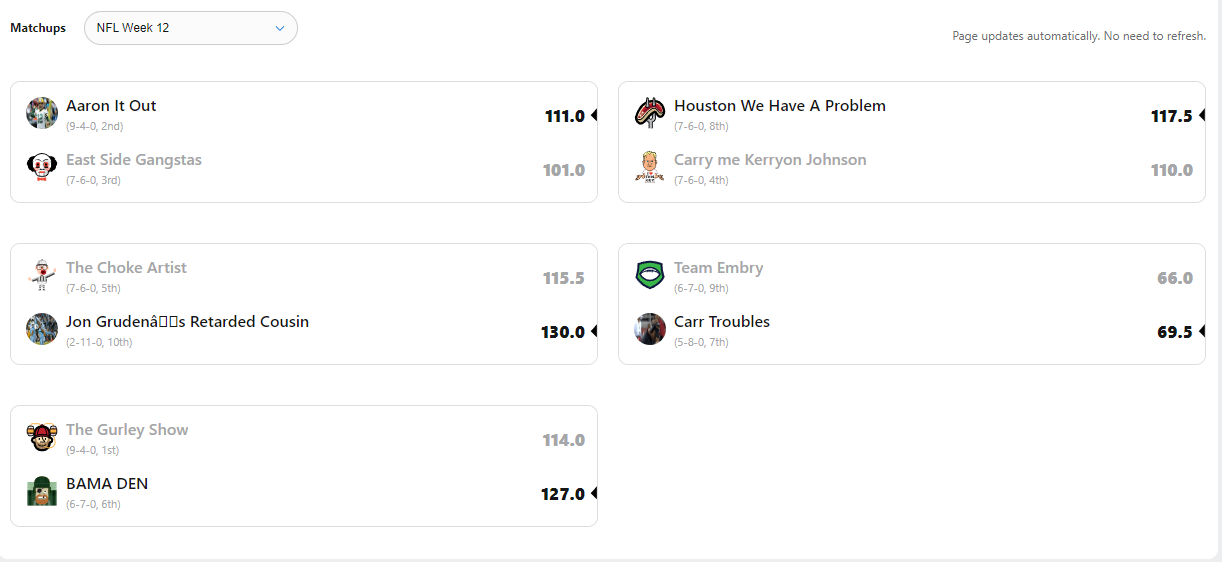Click the BAMA DEN team avatar
The image size is (1222, 562).
point(42,491)
